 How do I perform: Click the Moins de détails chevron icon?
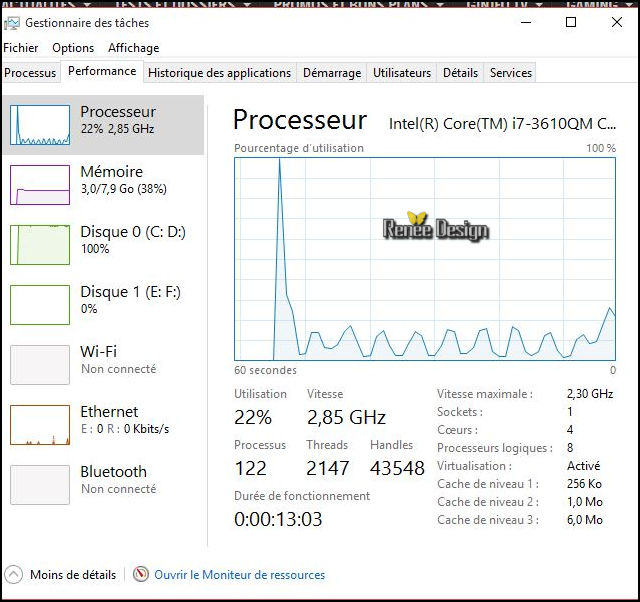click(13, 575)
